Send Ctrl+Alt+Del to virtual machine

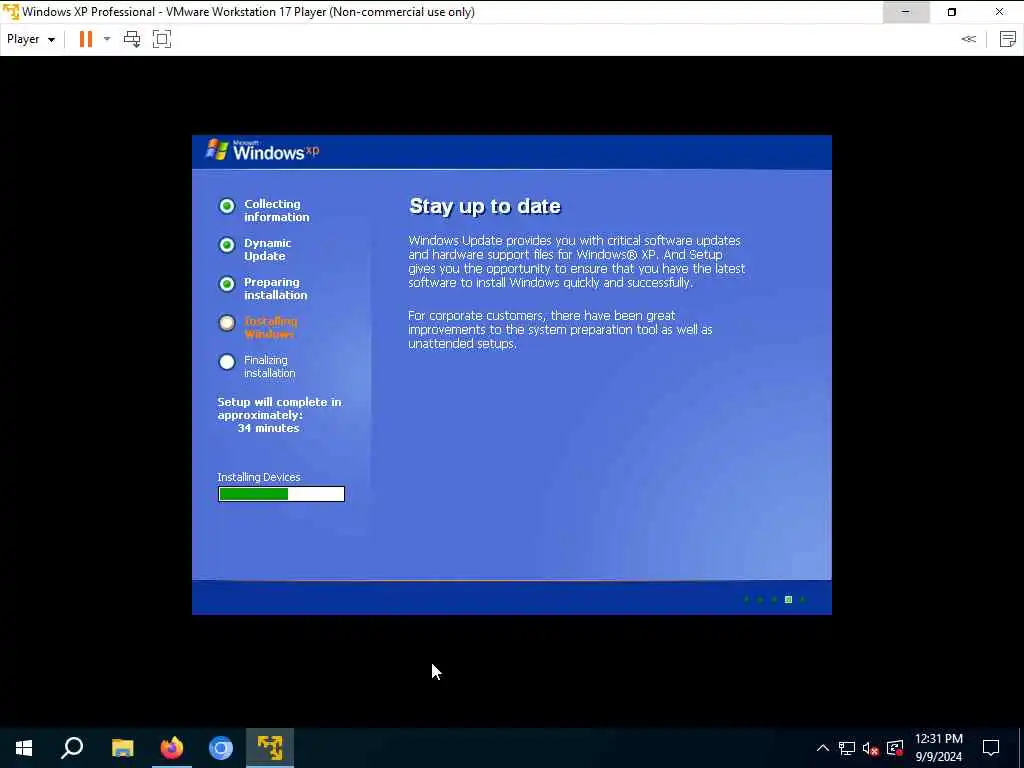coord(132,39)
